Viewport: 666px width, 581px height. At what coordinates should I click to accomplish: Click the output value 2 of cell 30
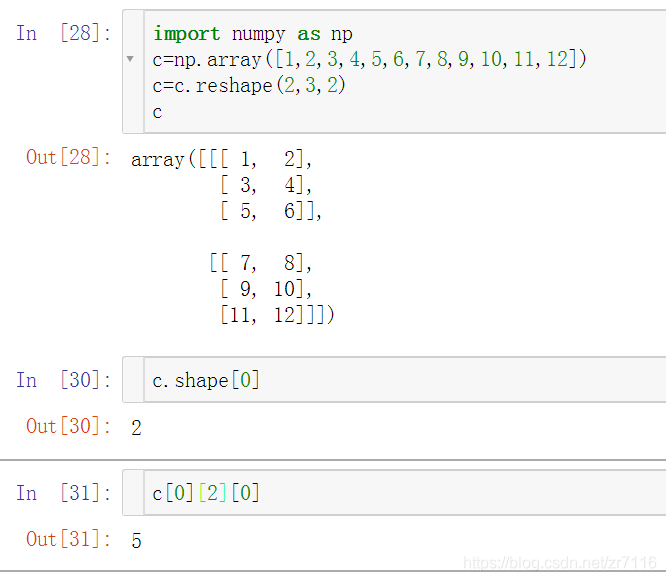pyautogui.click(x=136, y=428)
